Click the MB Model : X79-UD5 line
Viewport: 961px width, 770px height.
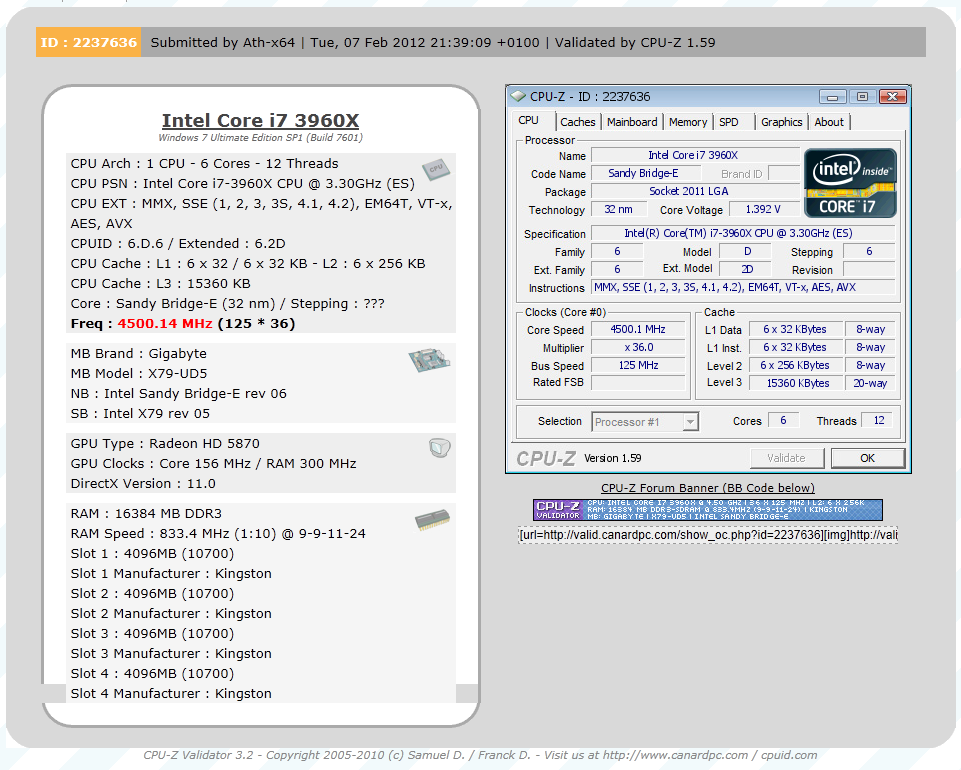tap(139, 373)
